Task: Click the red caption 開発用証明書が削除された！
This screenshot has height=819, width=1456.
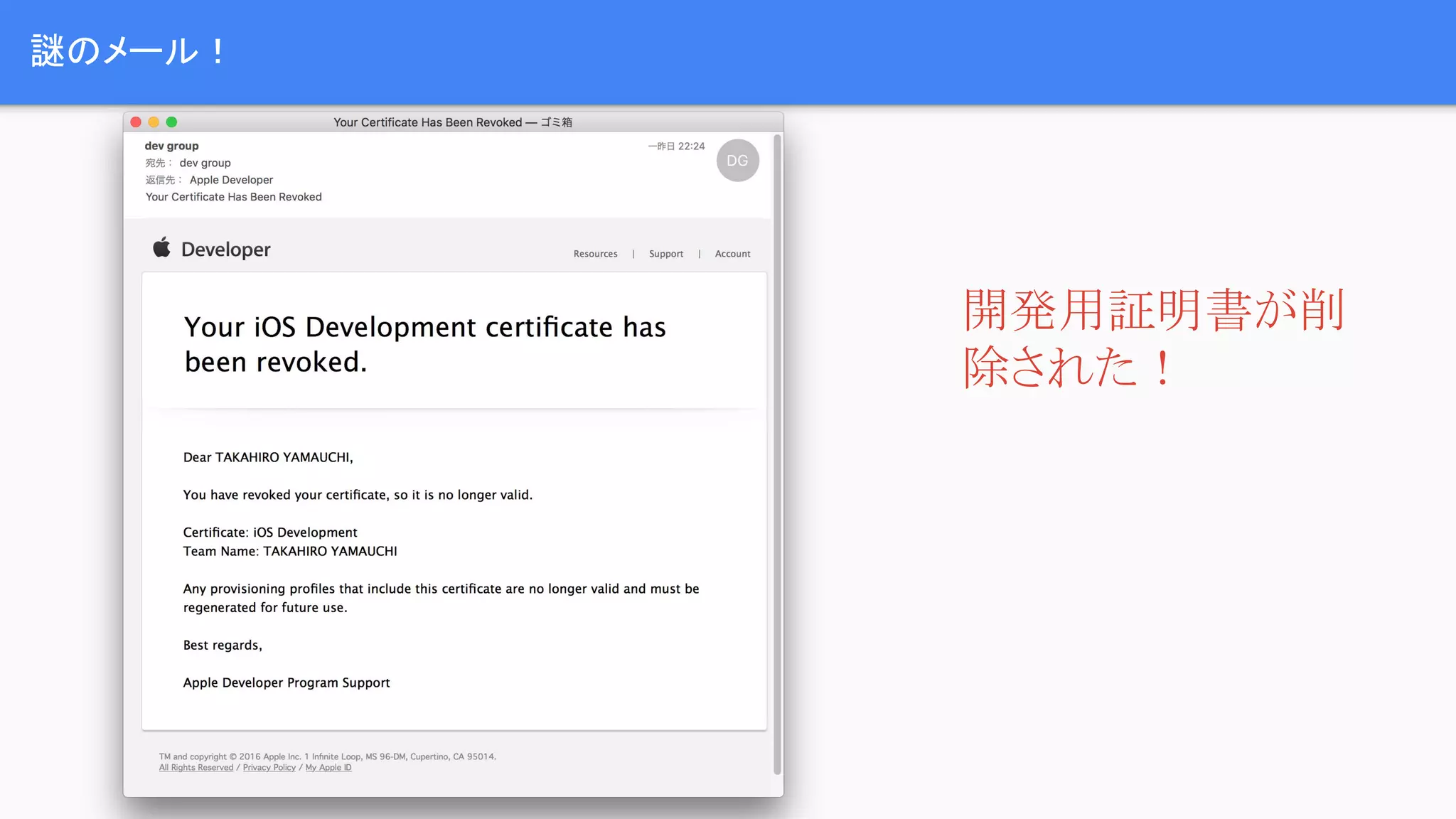Action: [1153, 338]
